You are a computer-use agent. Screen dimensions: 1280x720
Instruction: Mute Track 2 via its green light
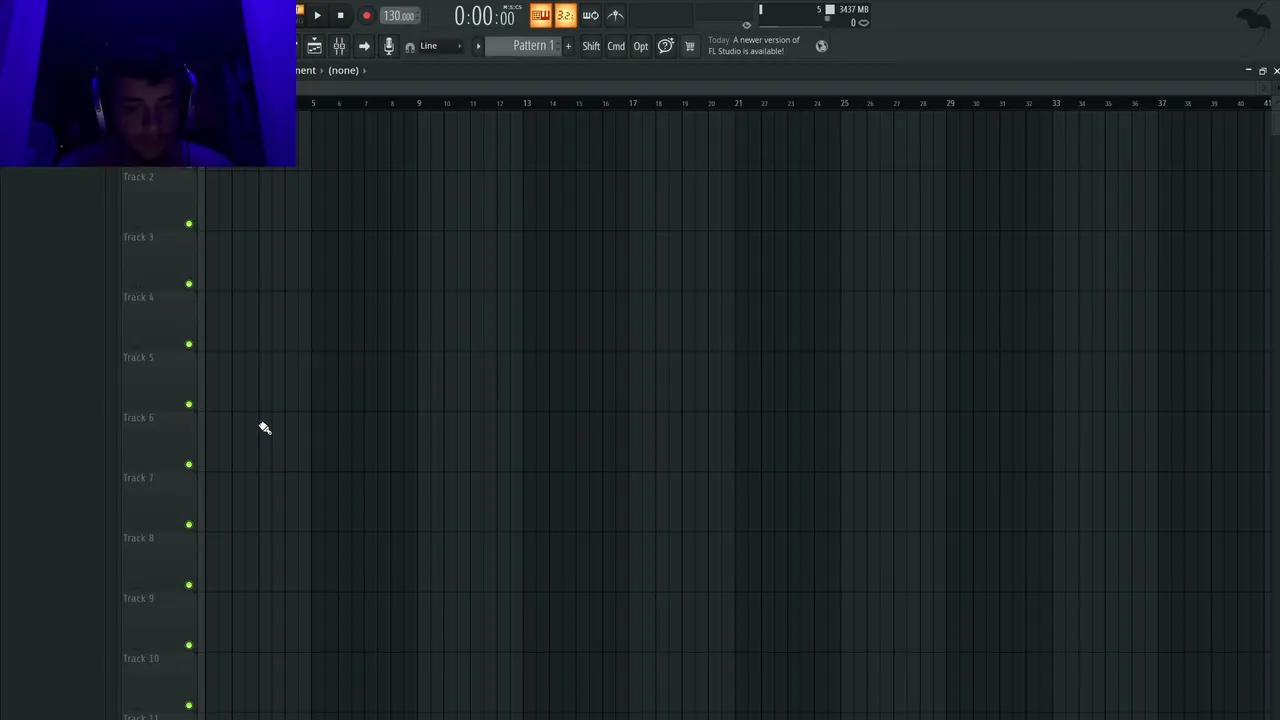[x=189, y=224]
